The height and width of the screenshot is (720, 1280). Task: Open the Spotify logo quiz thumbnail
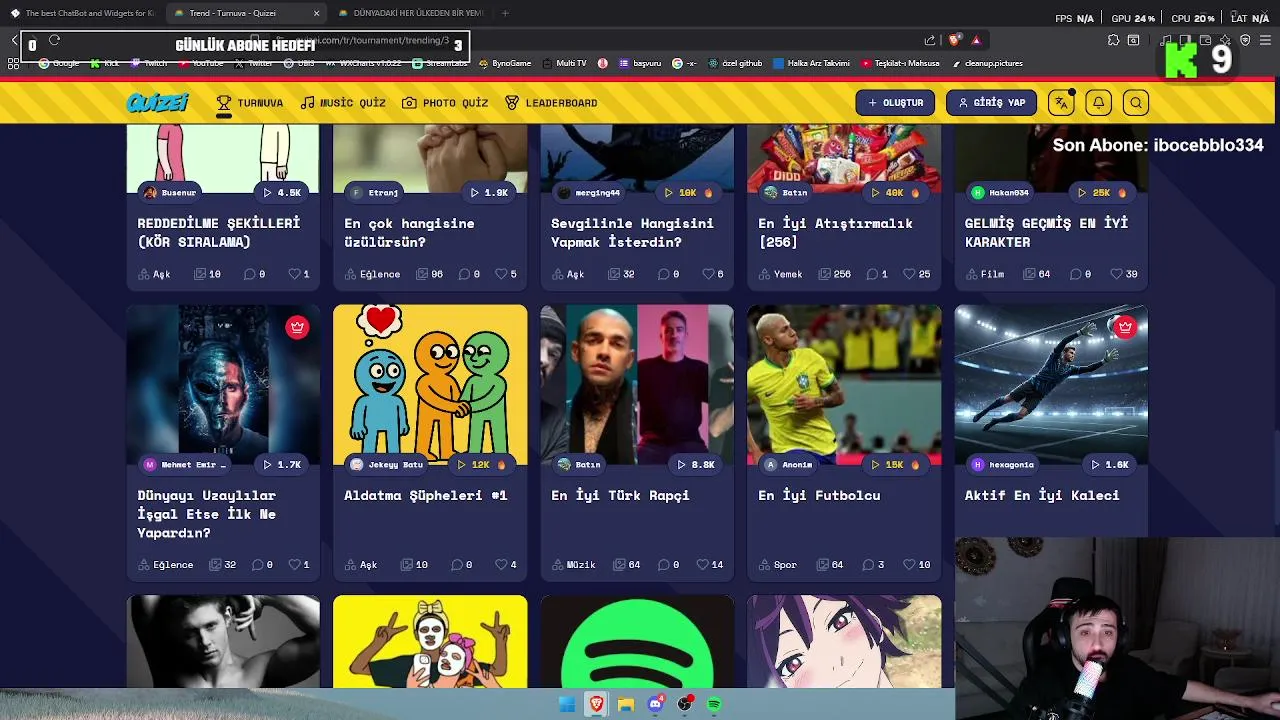pyautogui.click(x=637, y=642)
